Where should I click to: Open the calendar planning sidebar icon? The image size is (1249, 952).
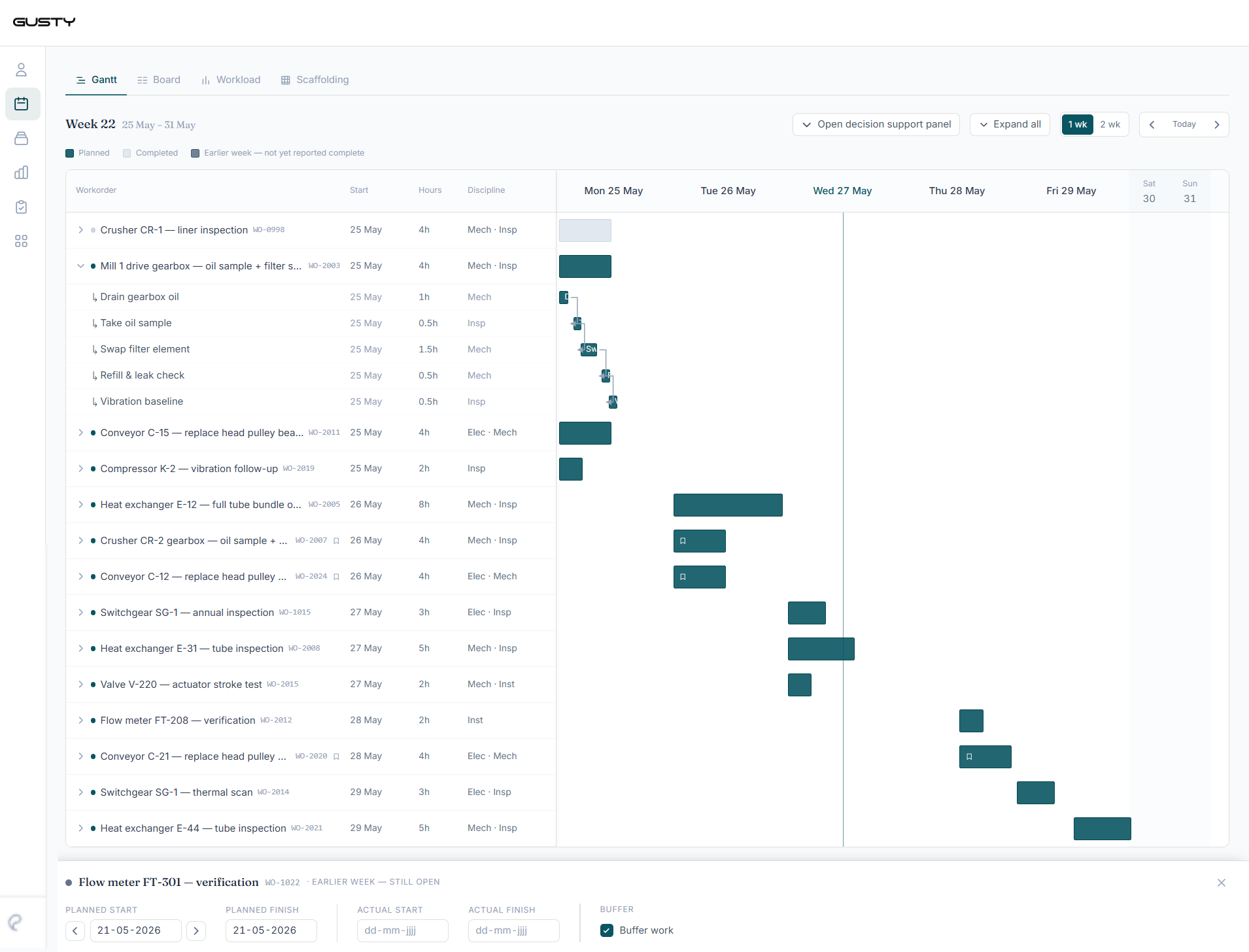(x=22, y=104)
